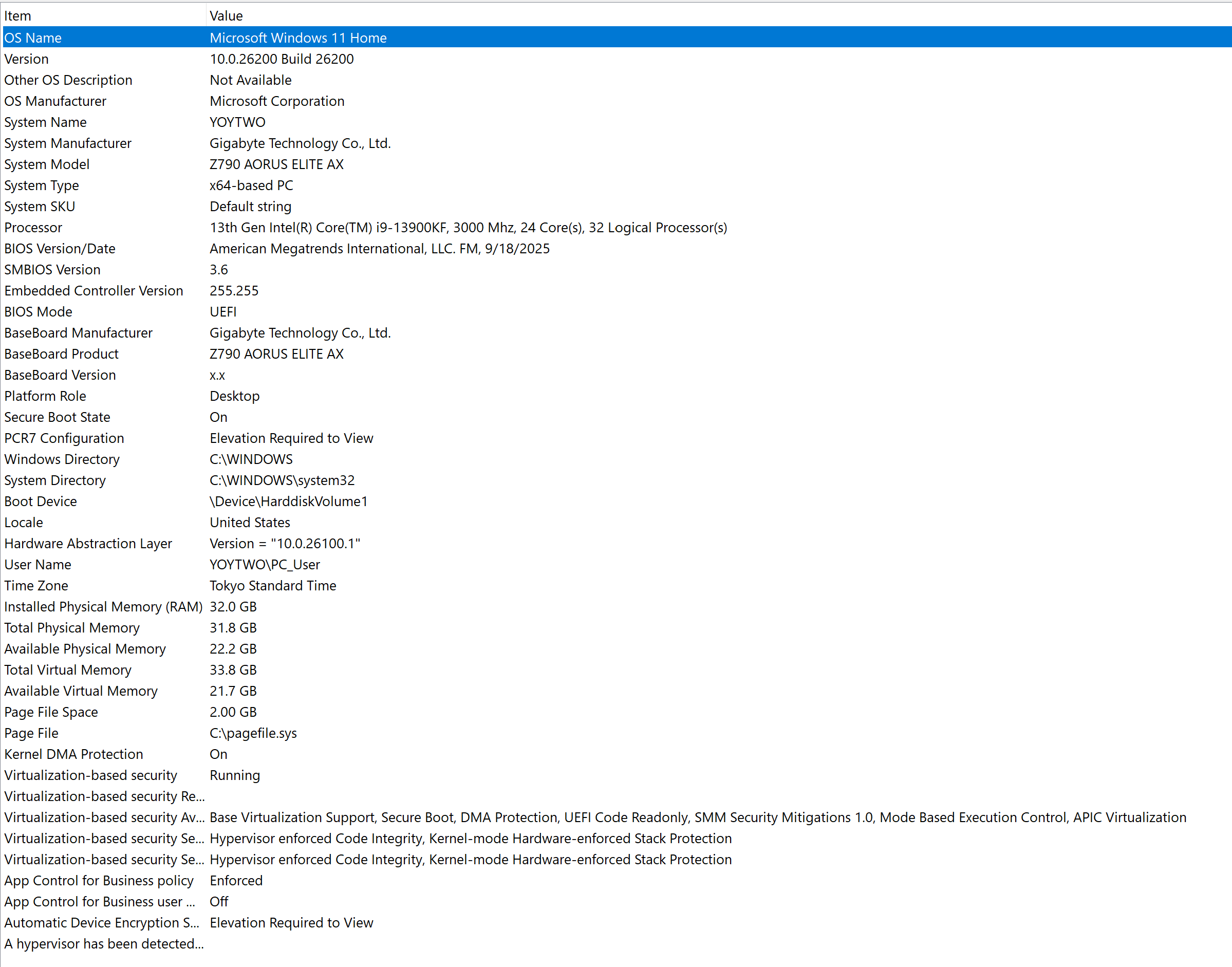Image resolution: width=1232 pixels, height=967 pixels.
Task: Select the PCR7 Configuration row
Action: pyautogui.click(x=64, y=438)
